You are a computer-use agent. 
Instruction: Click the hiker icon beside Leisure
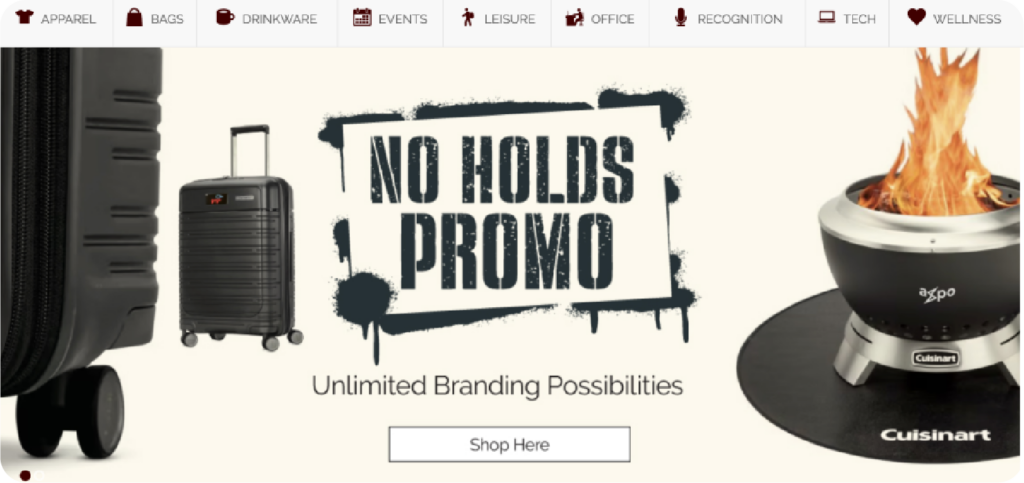[x=468, y=18]
